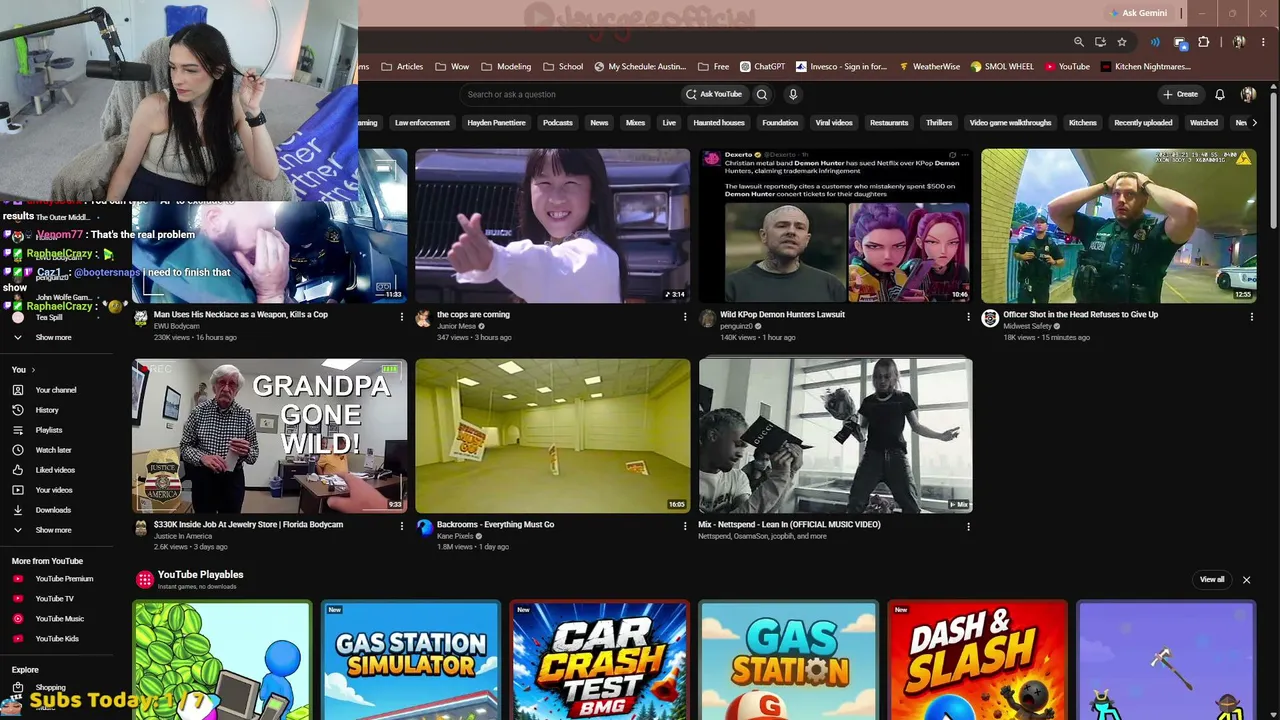
Task: Open the ChatGPT bookmark
Action: click(763, 67)
